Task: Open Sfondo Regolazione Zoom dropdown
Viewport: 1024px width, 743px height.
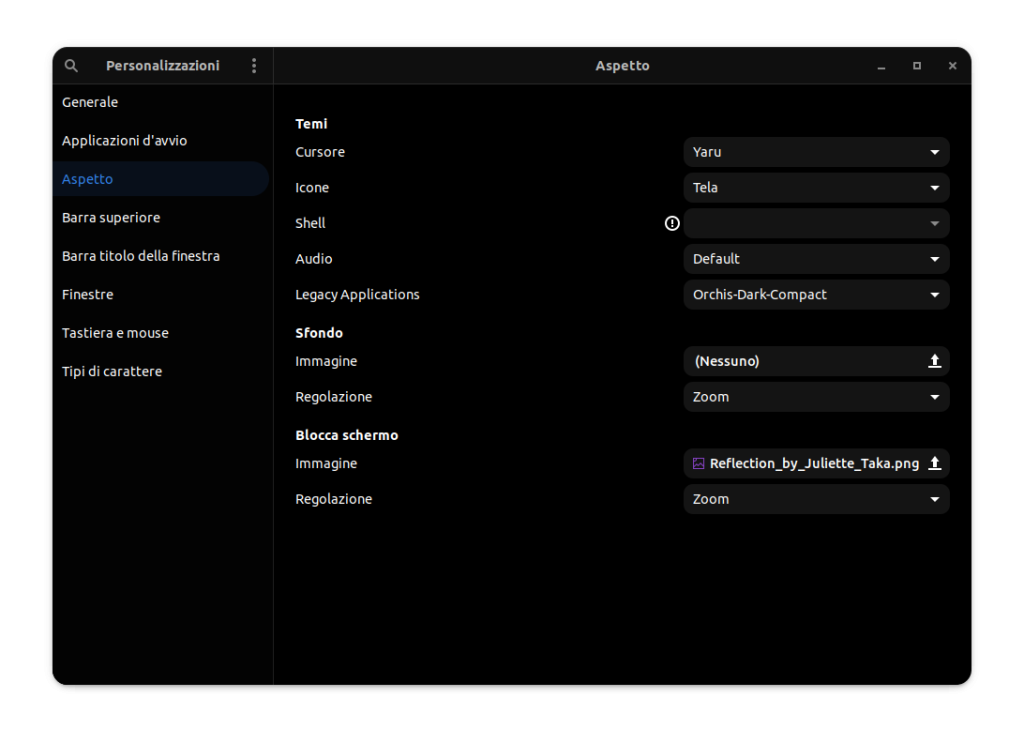Action: click(816, 397)
